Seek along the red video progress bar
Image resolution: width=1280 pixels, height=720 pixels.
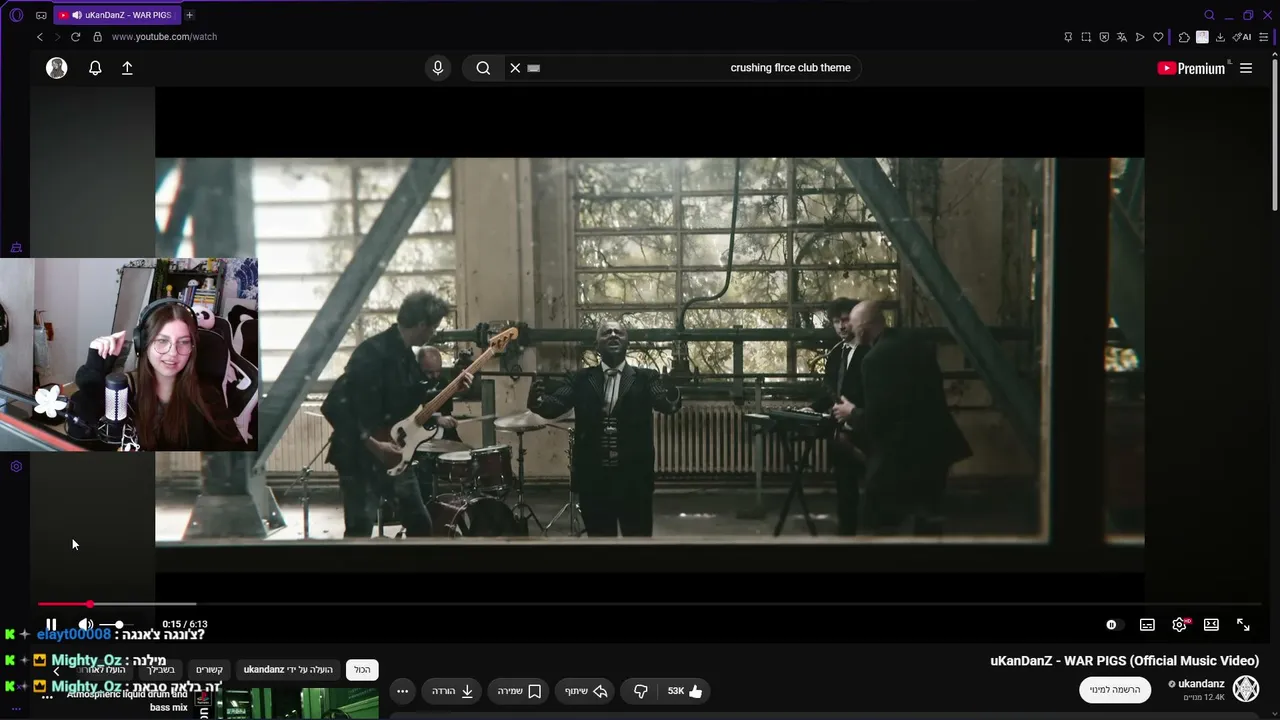pyautogui.click(x=649, y=604)
